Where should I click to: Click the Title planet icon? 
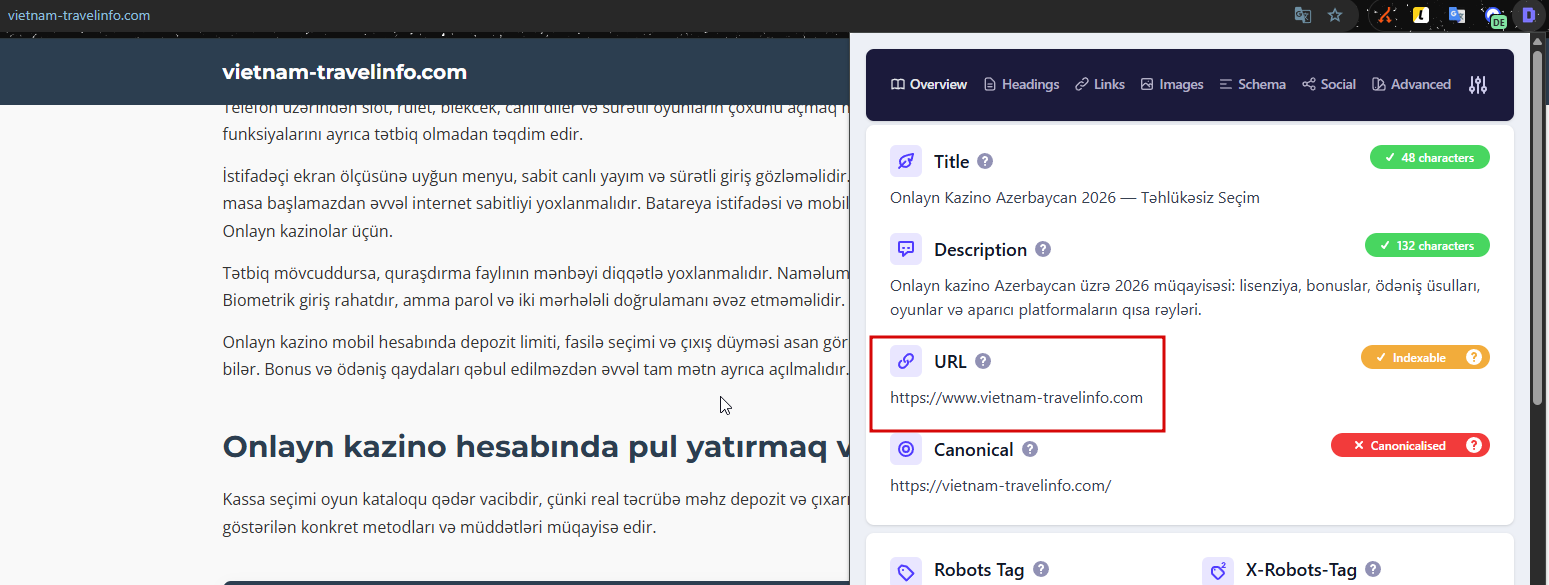906,161
